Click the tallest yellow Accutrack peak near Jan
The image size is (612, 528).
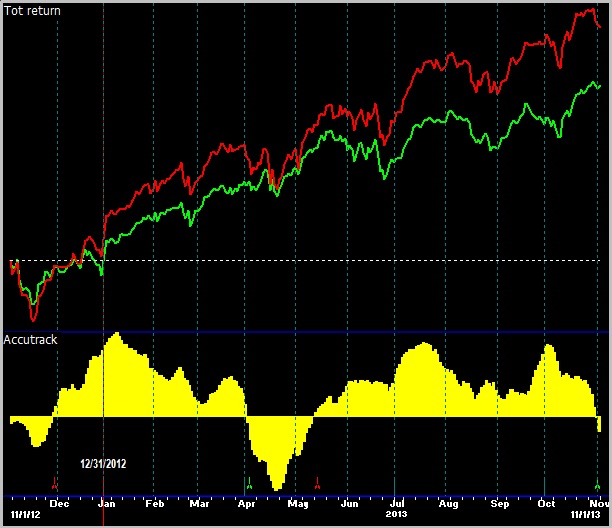(116, 334)
